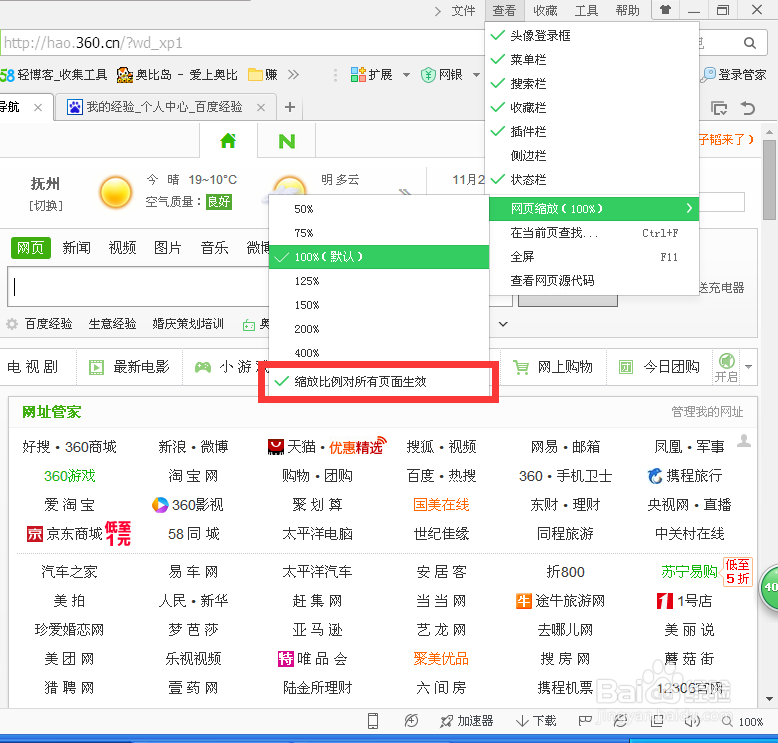
Task: Toggle 状态栏 display option
Action: 592,180
